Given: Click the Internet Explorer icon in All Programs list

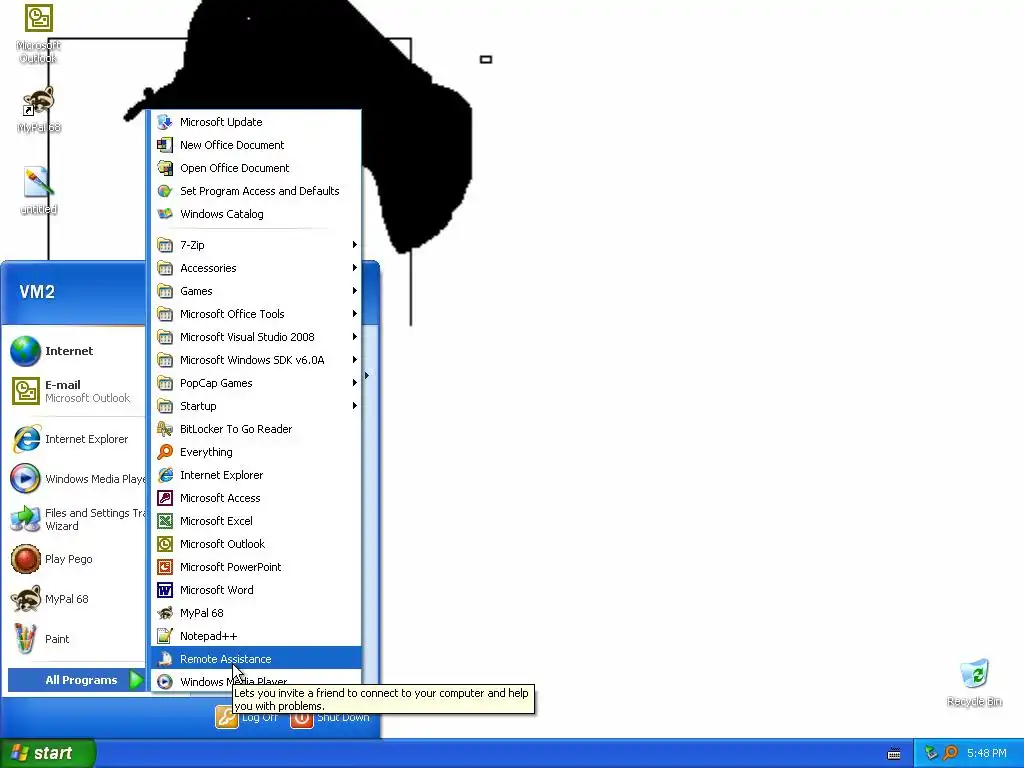Looking at the screenshot, I should tap(165, 475).
